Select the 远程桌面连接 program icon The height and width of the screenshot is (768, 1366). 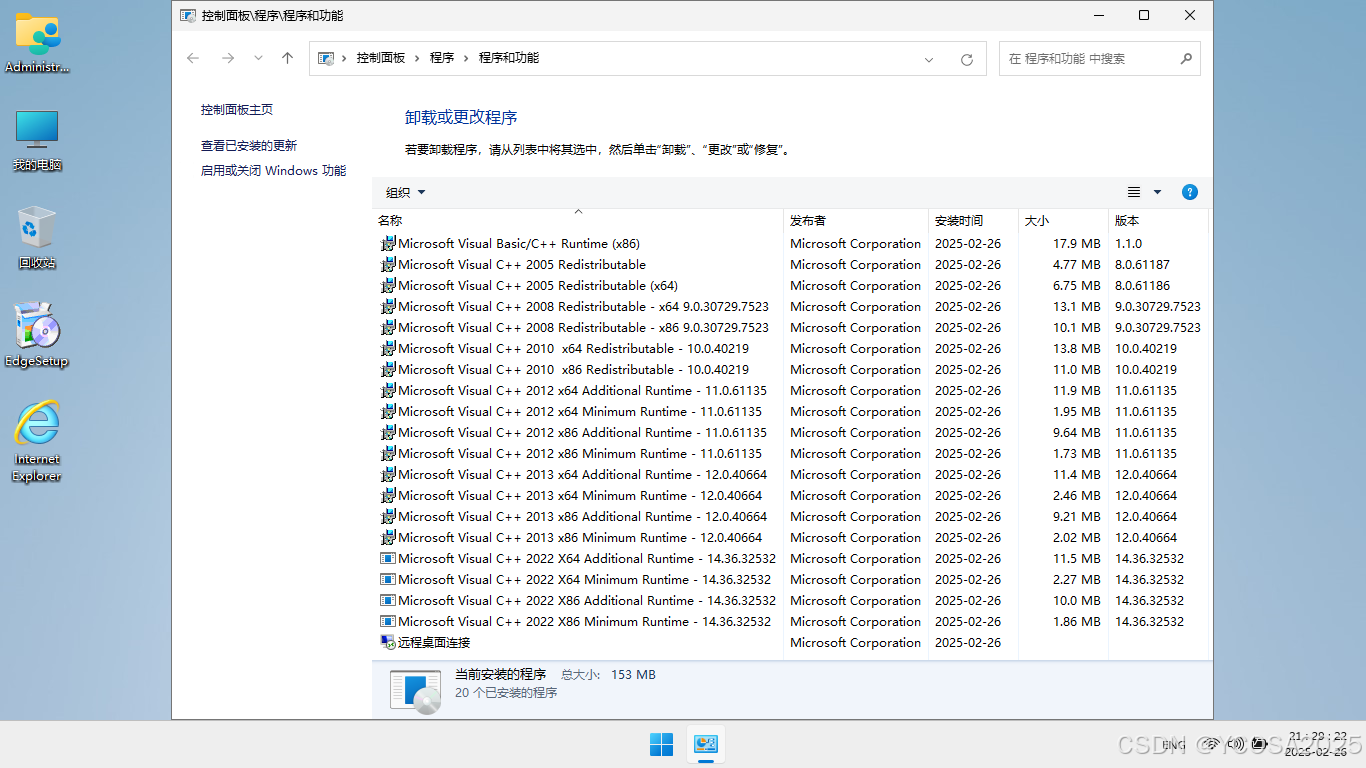pyautogui.click(x=388, y=643)
